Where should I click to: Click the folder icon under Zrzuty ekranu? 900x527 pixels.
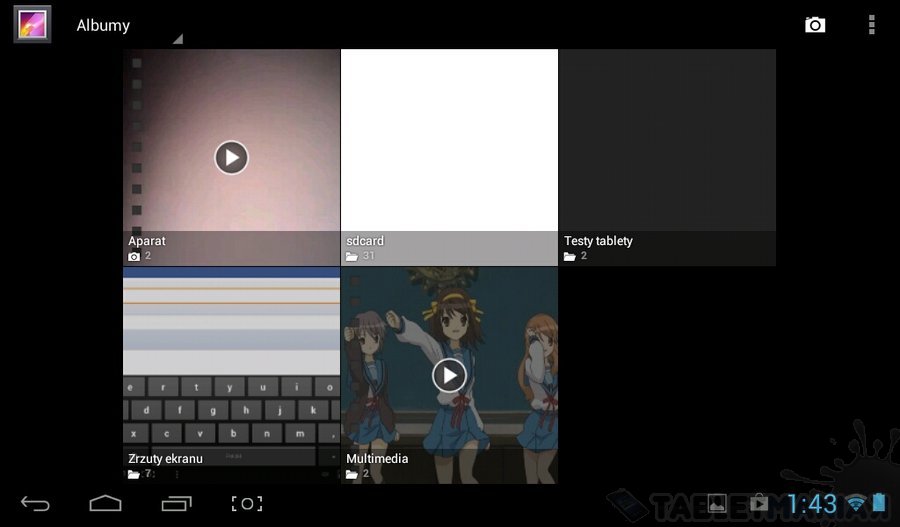tap(134, 474)
